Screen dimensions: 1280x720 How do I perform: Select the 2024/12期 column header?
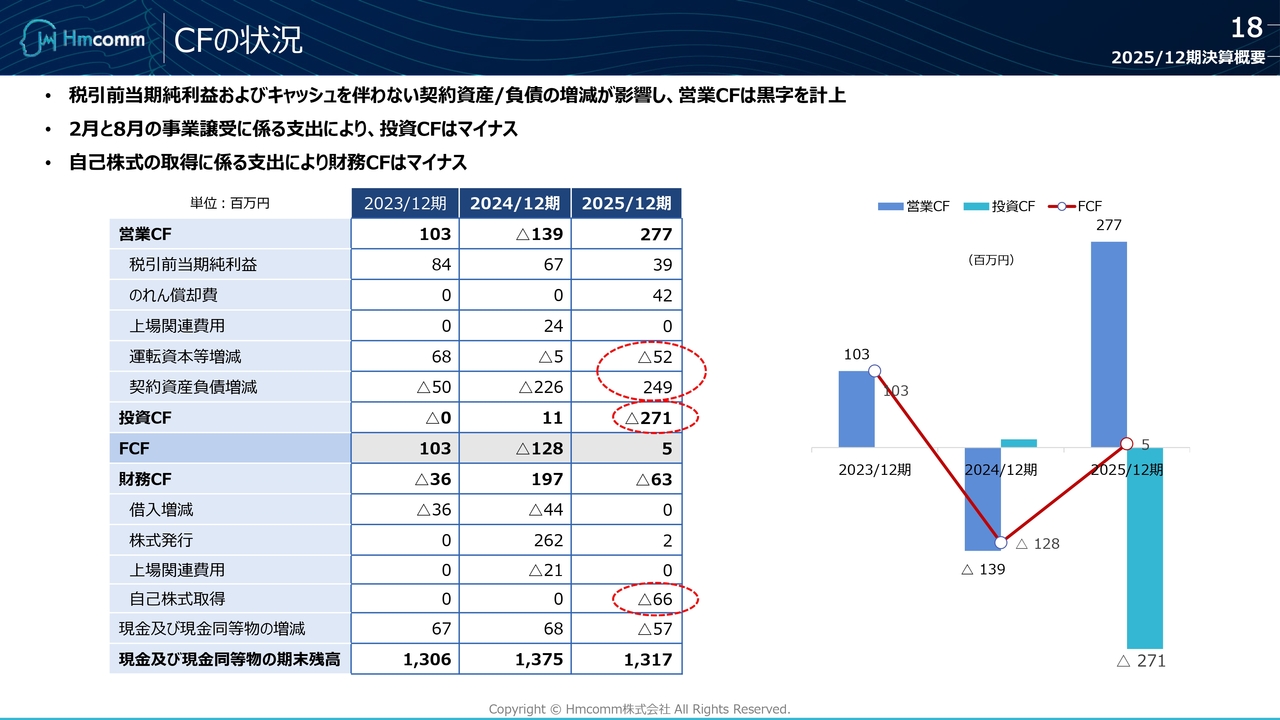[x=515, y=203]
